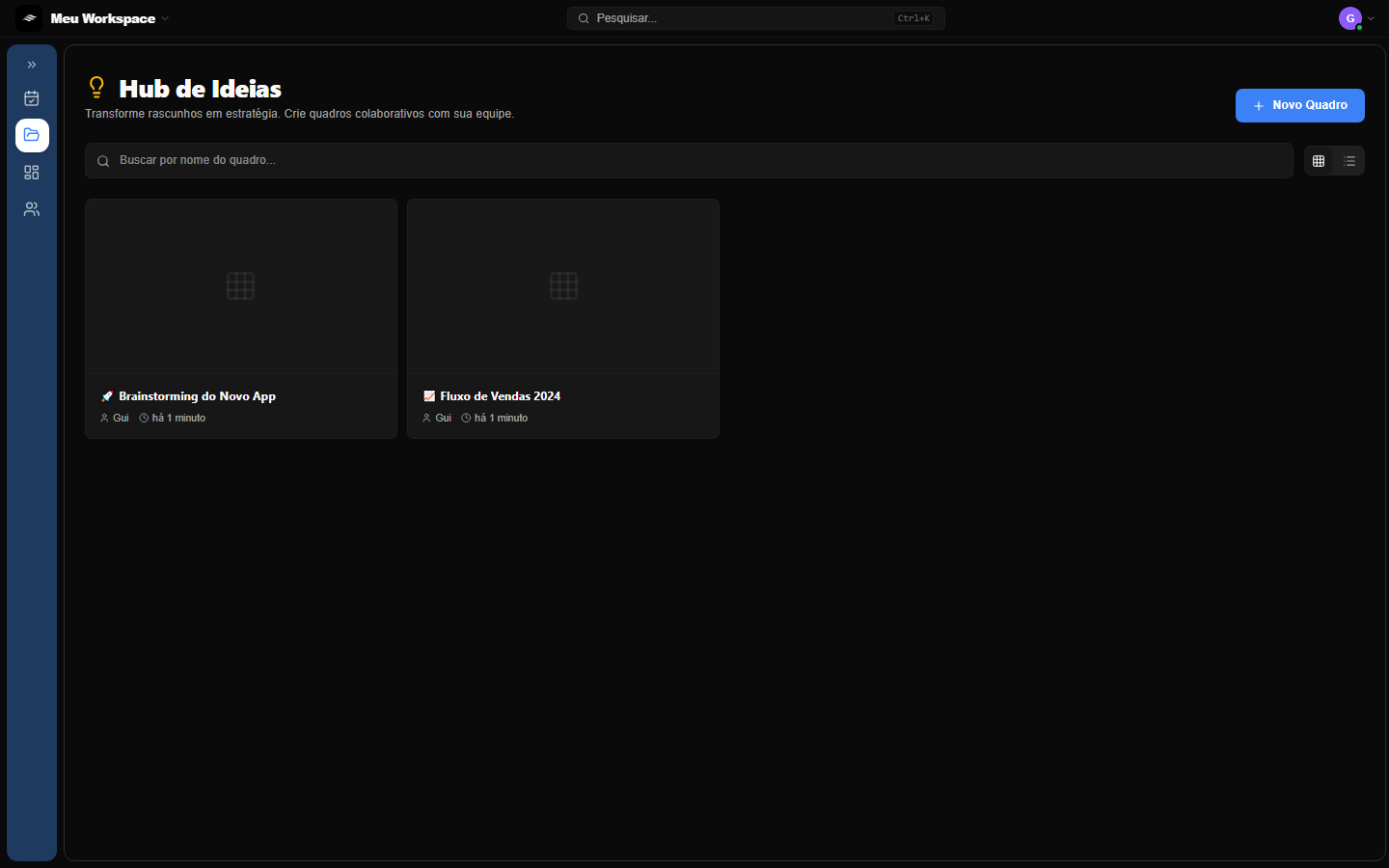Click the Brainstorming do Novo App title
Viewport: 1389px width, 868px height.
click(197, 396)
